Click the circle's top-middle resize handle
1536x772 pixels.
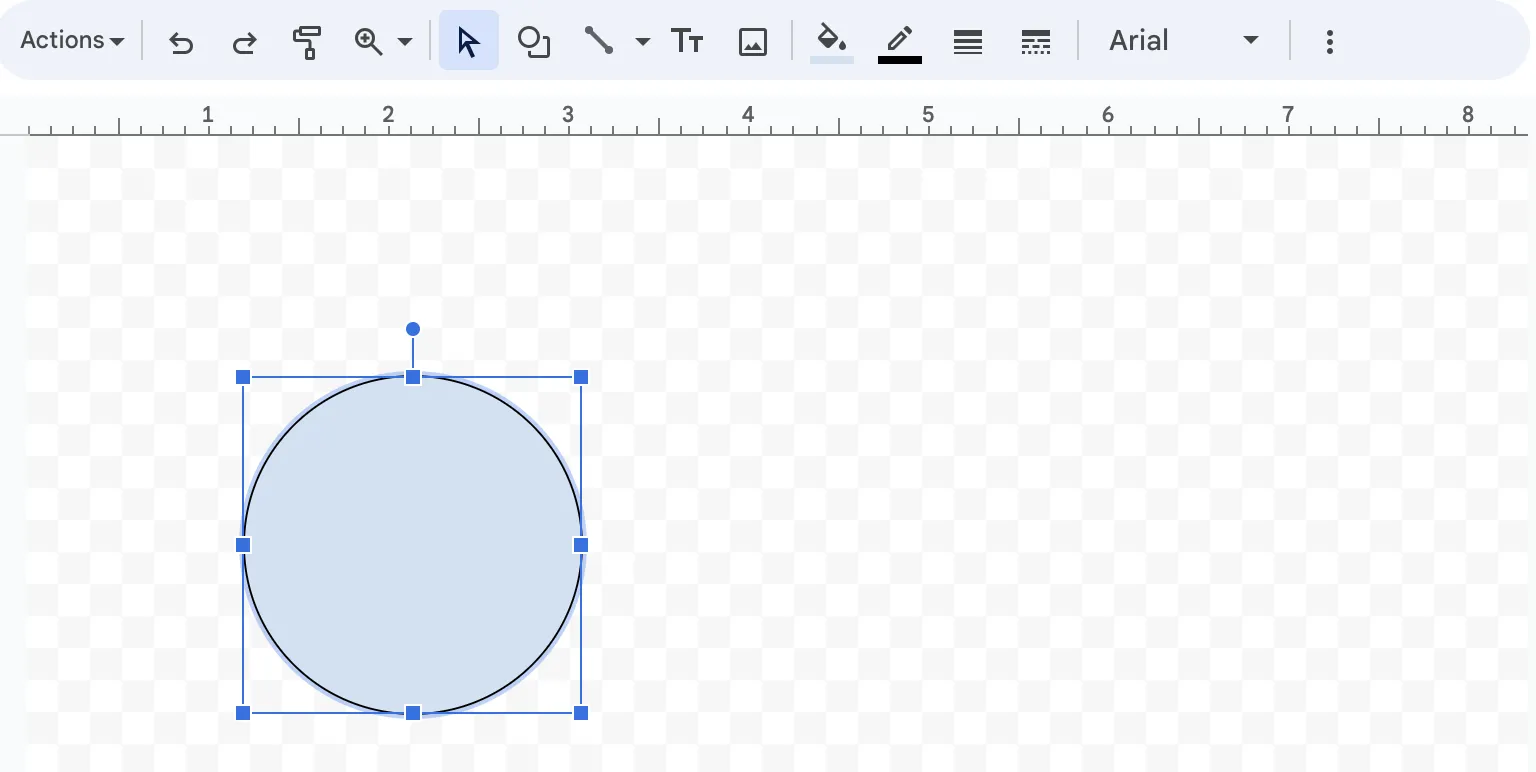pyautogui.click(x=413, y=377)
